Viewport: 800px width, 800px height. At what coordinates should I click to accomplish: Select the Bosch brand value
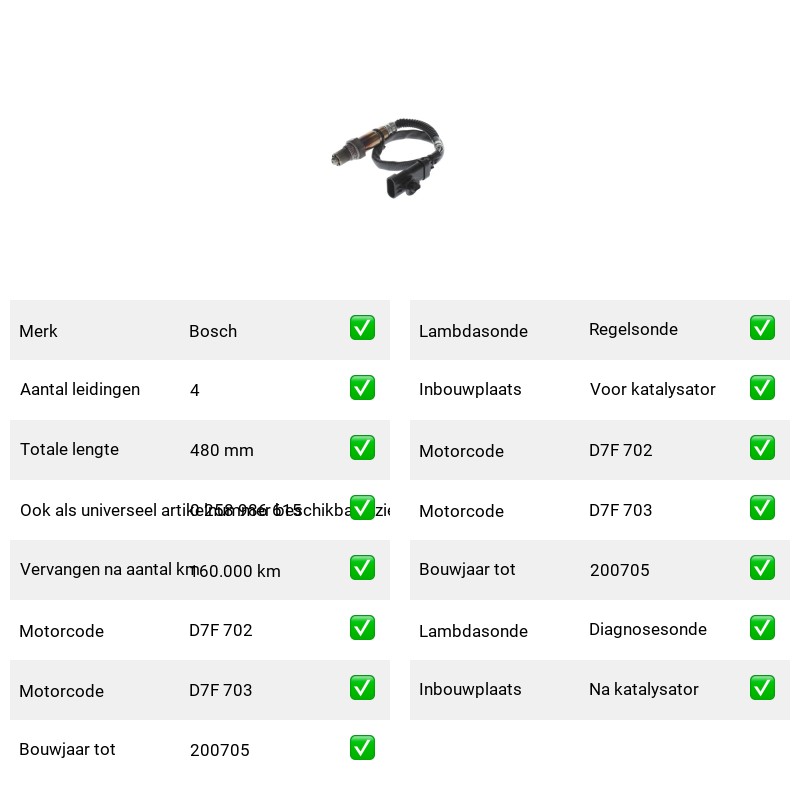click(213, 331)
